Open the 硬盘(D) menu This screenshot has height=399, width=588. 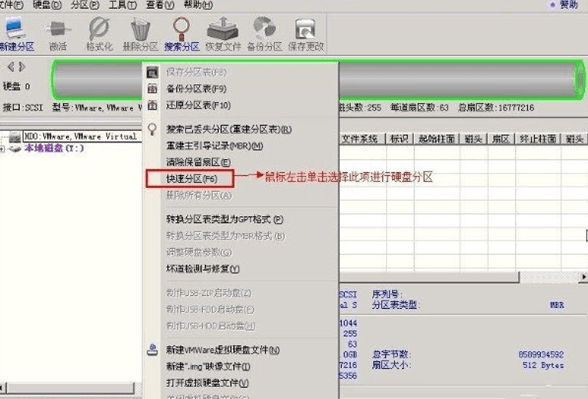[47, 5]
